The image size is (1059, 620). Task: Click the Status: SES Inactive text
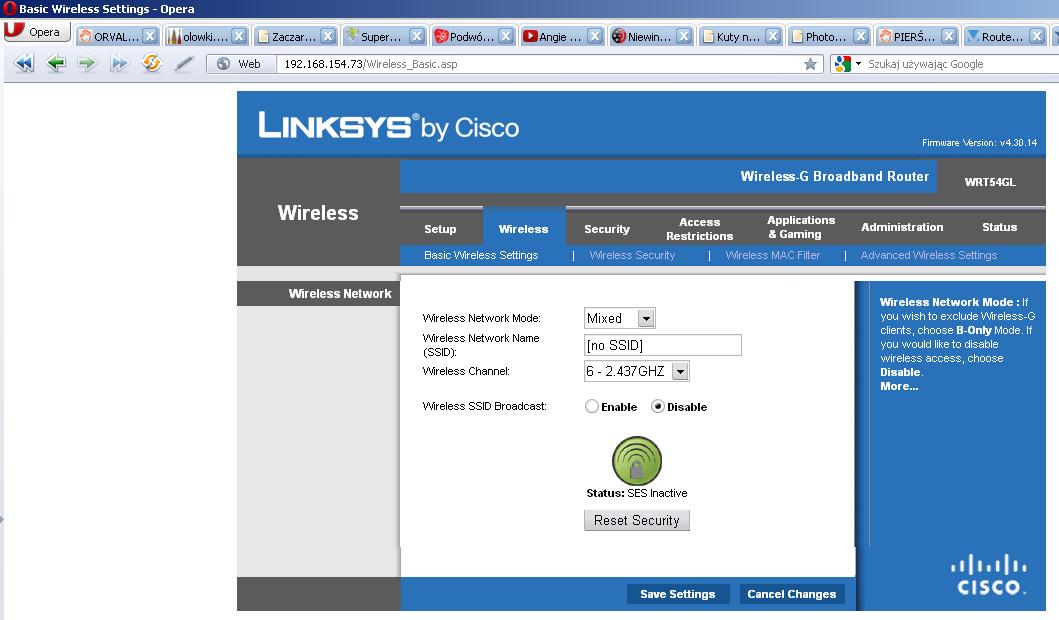(636, 493)
